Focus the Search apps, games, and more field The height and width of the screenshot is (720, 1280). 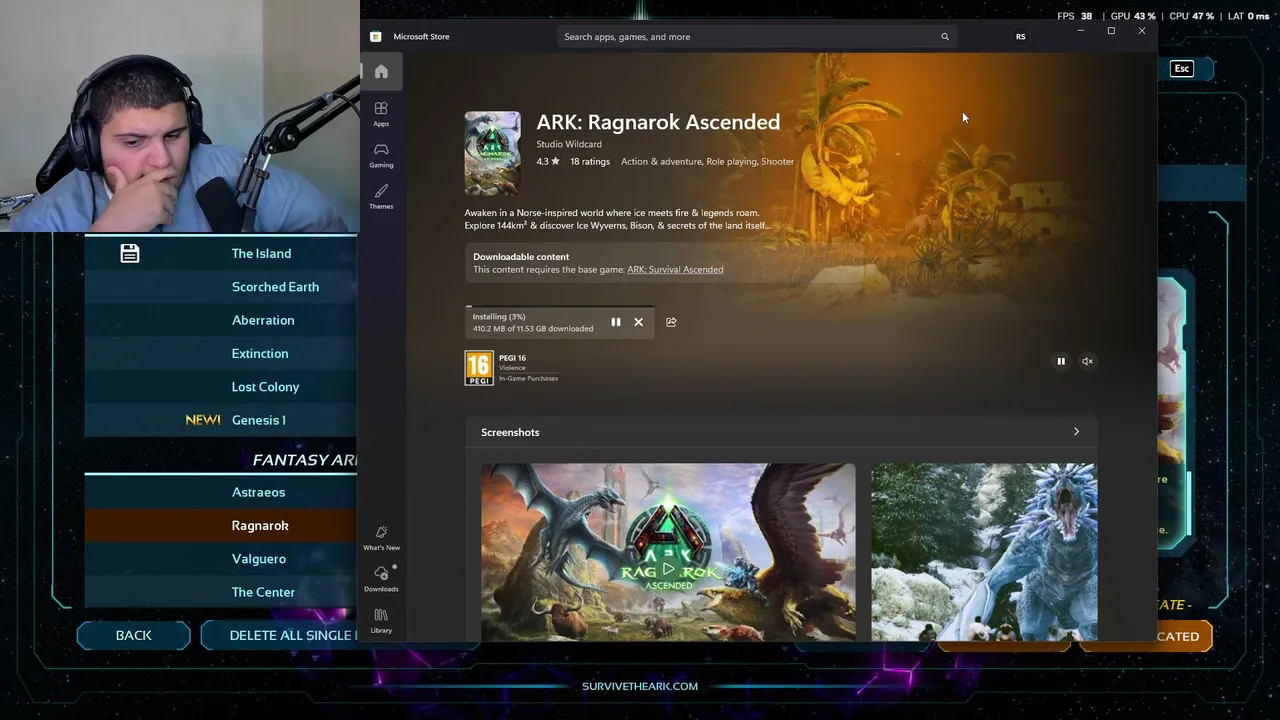pyautogui.click(x=755, y=37)
